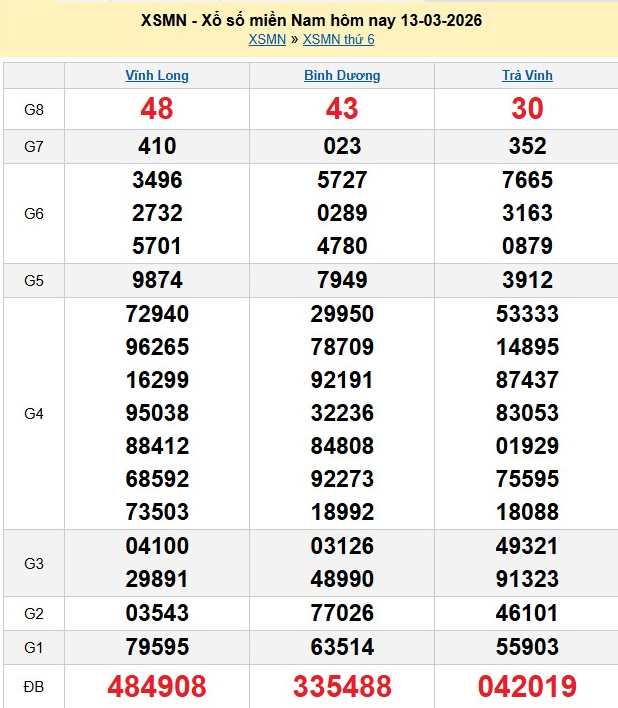
Task: Click G3 number 49321
Action: click(527, 545)
